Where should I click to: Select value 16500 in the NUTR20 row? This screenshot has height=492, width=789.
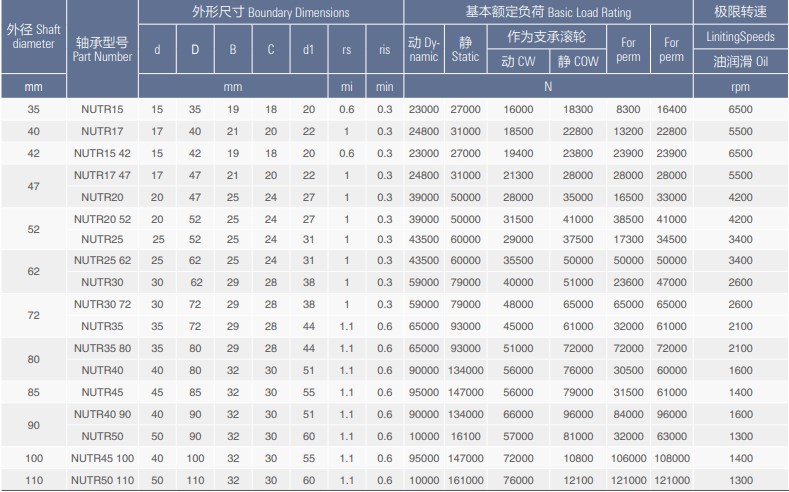click(628, 197)
